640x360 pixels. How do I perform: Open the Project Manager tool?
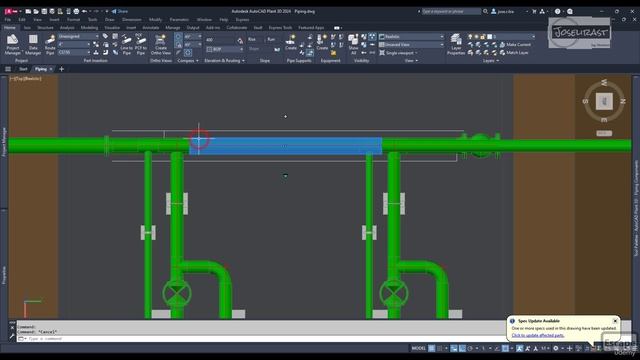point(12,44)
